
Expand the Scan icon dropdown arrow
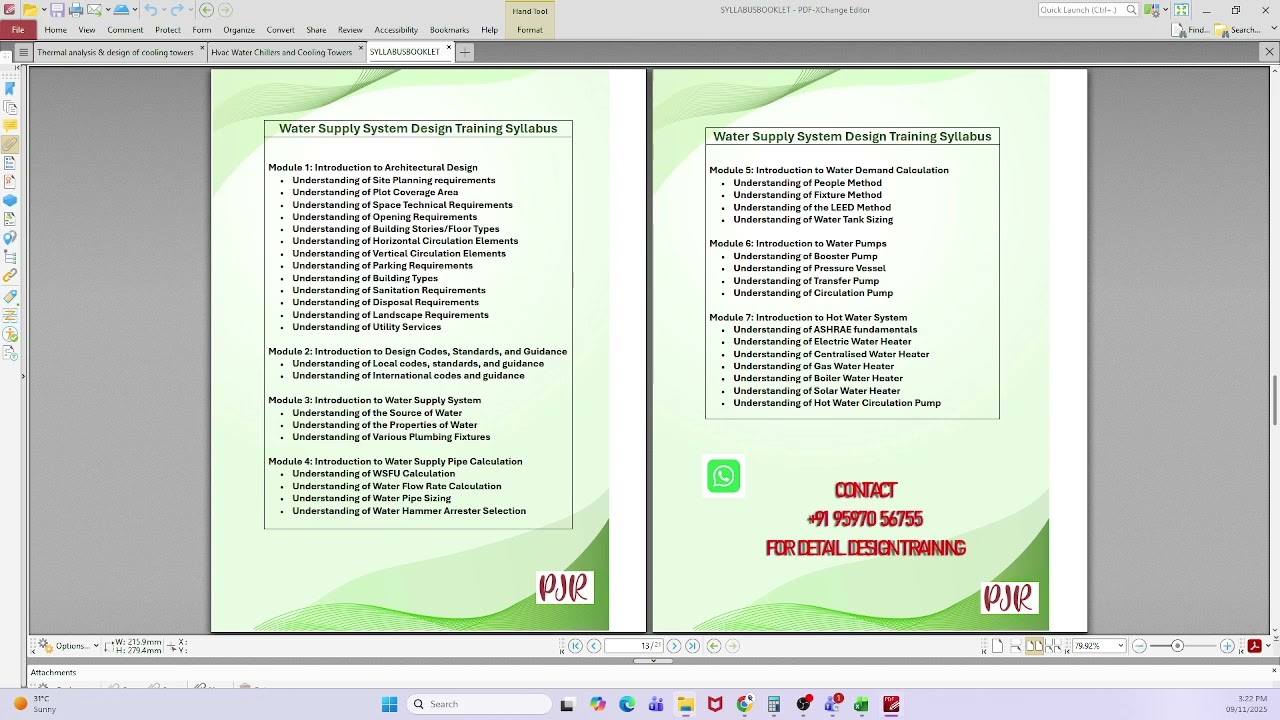click(135, 10)
